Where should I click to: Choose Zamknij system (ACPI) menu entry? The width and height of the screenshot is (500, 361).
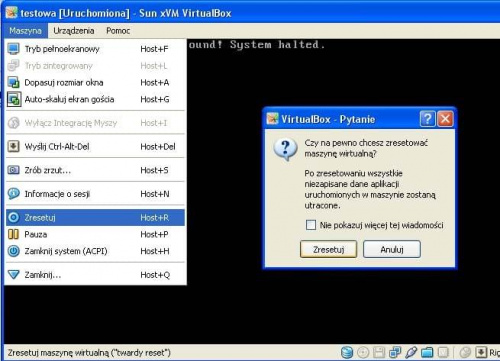click(95, 251)
